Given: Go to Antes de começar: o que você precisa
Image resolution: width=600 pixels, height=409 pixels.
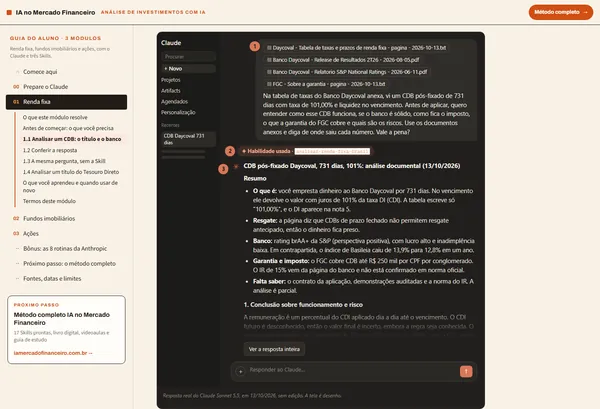Looking at the screenshot, I should click(68, 128).
